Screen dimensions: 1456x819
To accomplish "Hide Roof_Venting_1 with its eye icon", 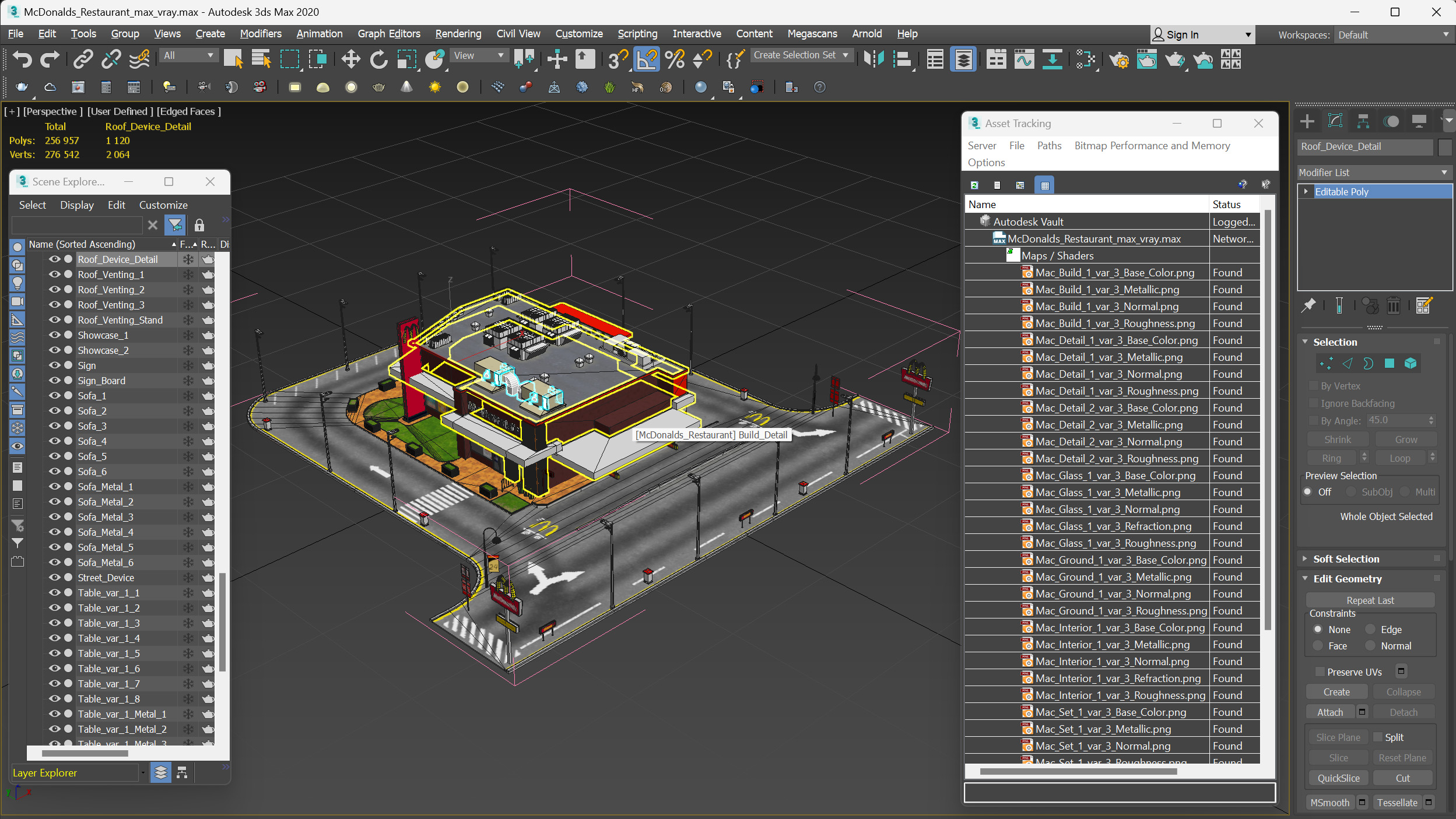I will tap(54, 275).
